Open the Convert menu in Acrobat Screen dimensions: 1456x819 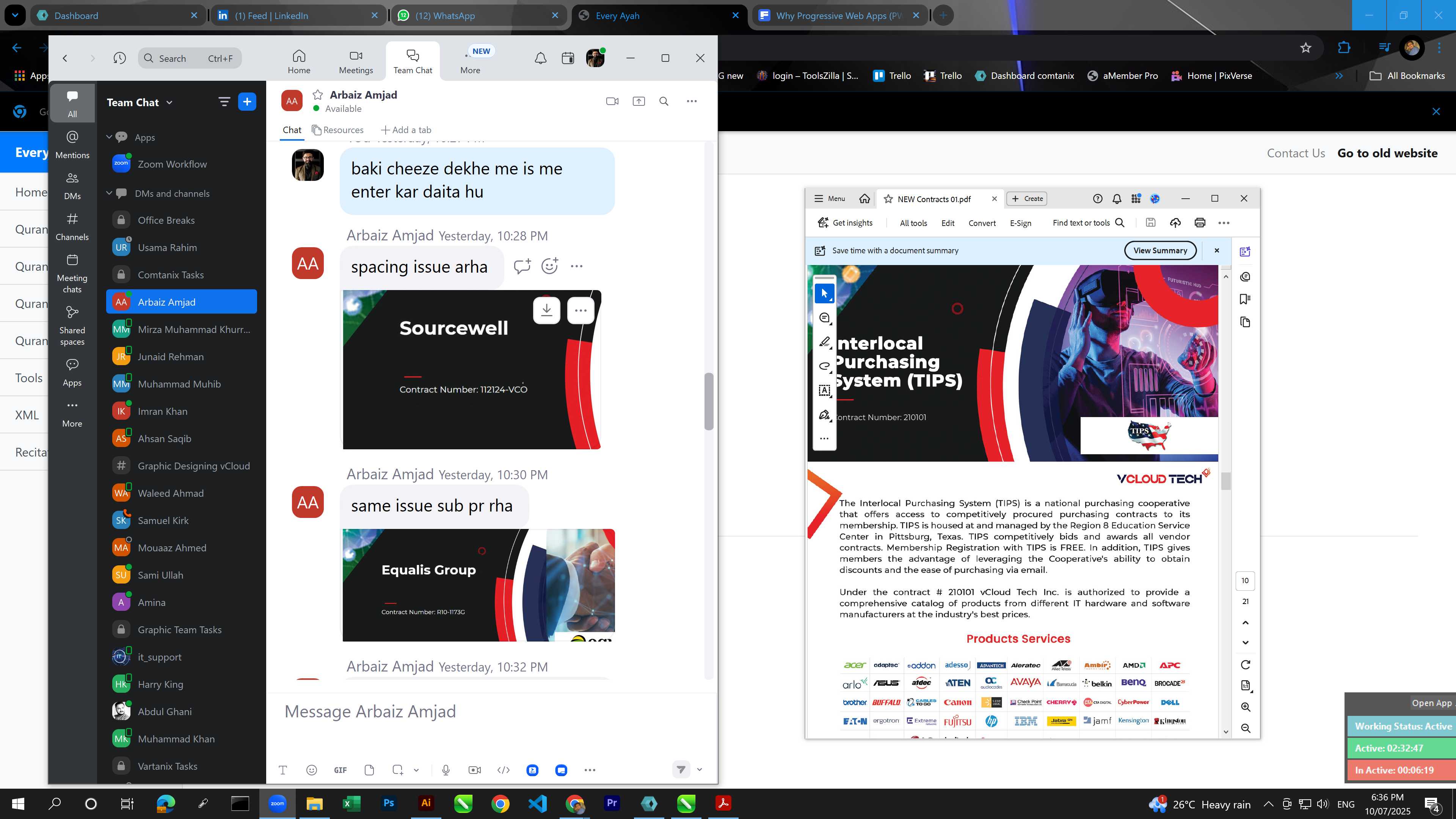click(982, 223)
